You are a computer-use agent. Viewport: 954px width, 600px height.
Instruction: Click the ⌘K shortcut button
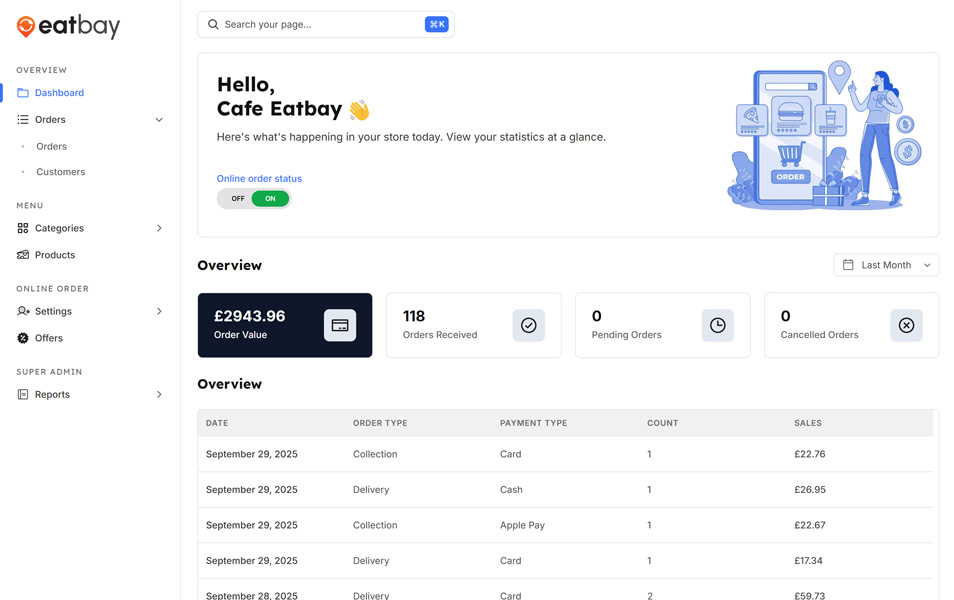click(436, 24)
